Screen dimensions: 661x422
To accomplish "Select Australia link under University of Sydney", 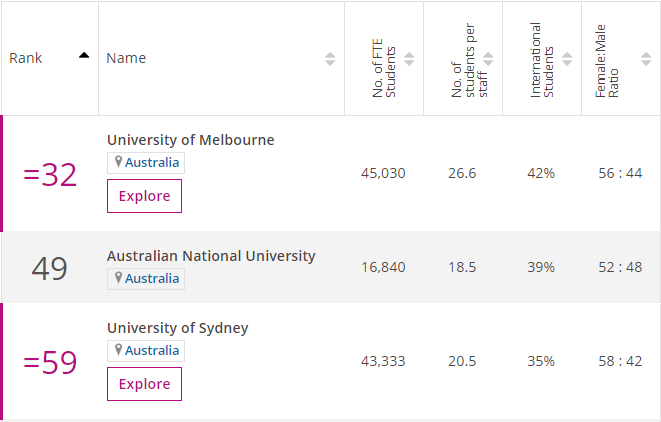I will point(152,350).
